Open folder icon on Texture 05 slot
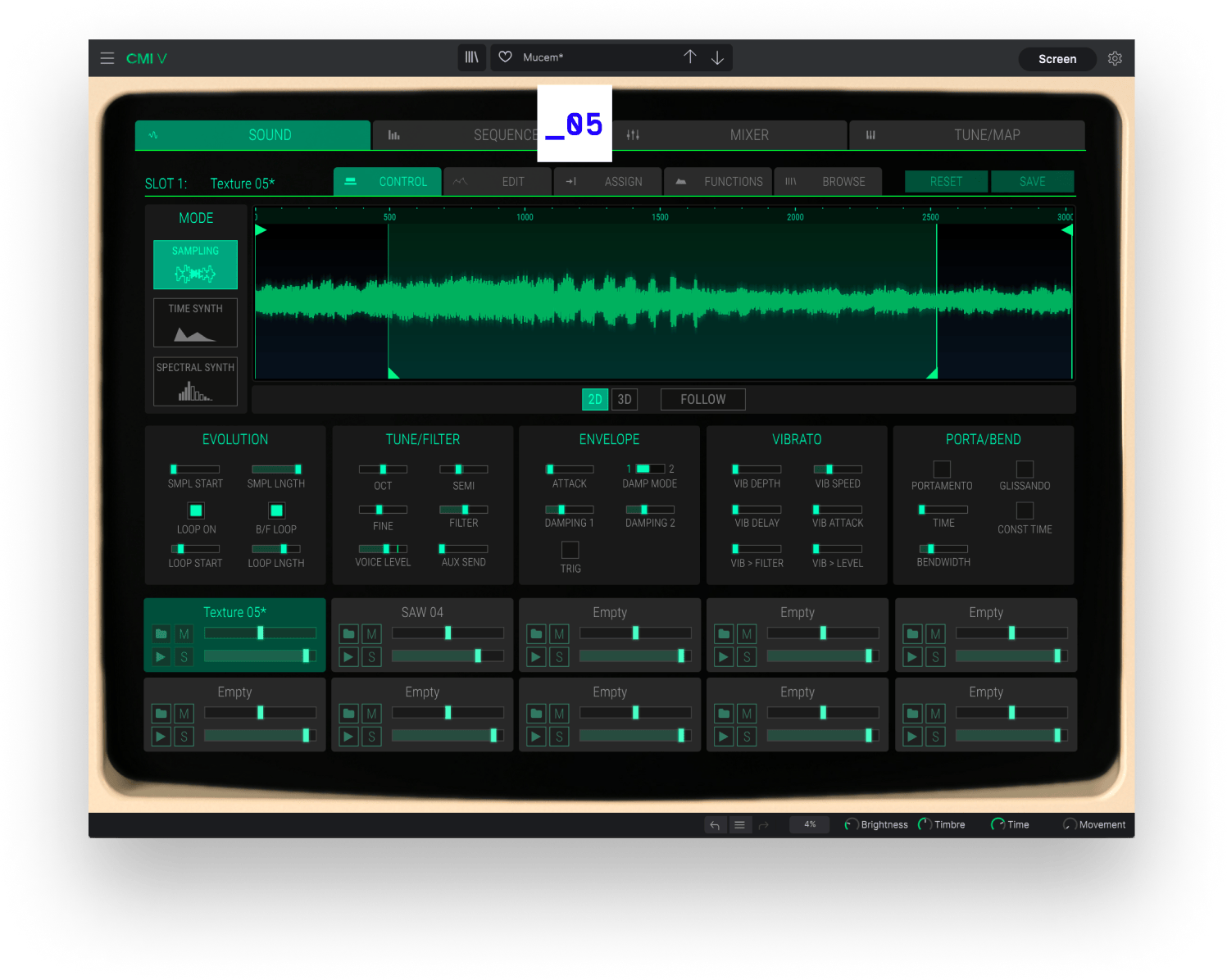 161,634
